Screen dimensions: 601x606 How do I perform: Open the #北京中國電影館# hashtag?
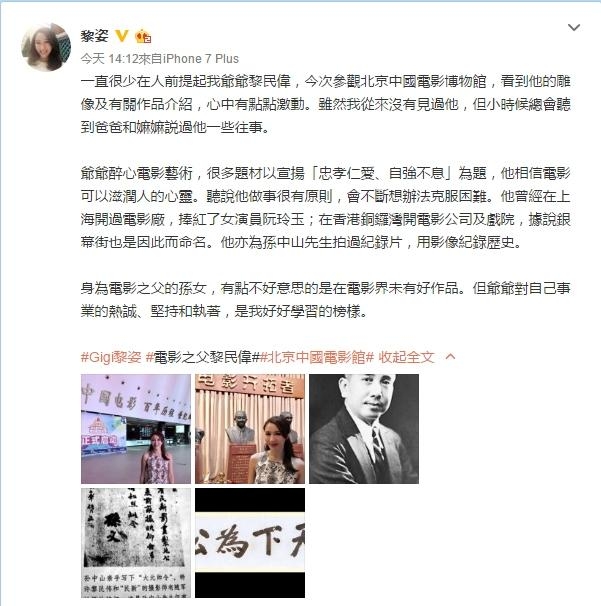click(317, 357)
